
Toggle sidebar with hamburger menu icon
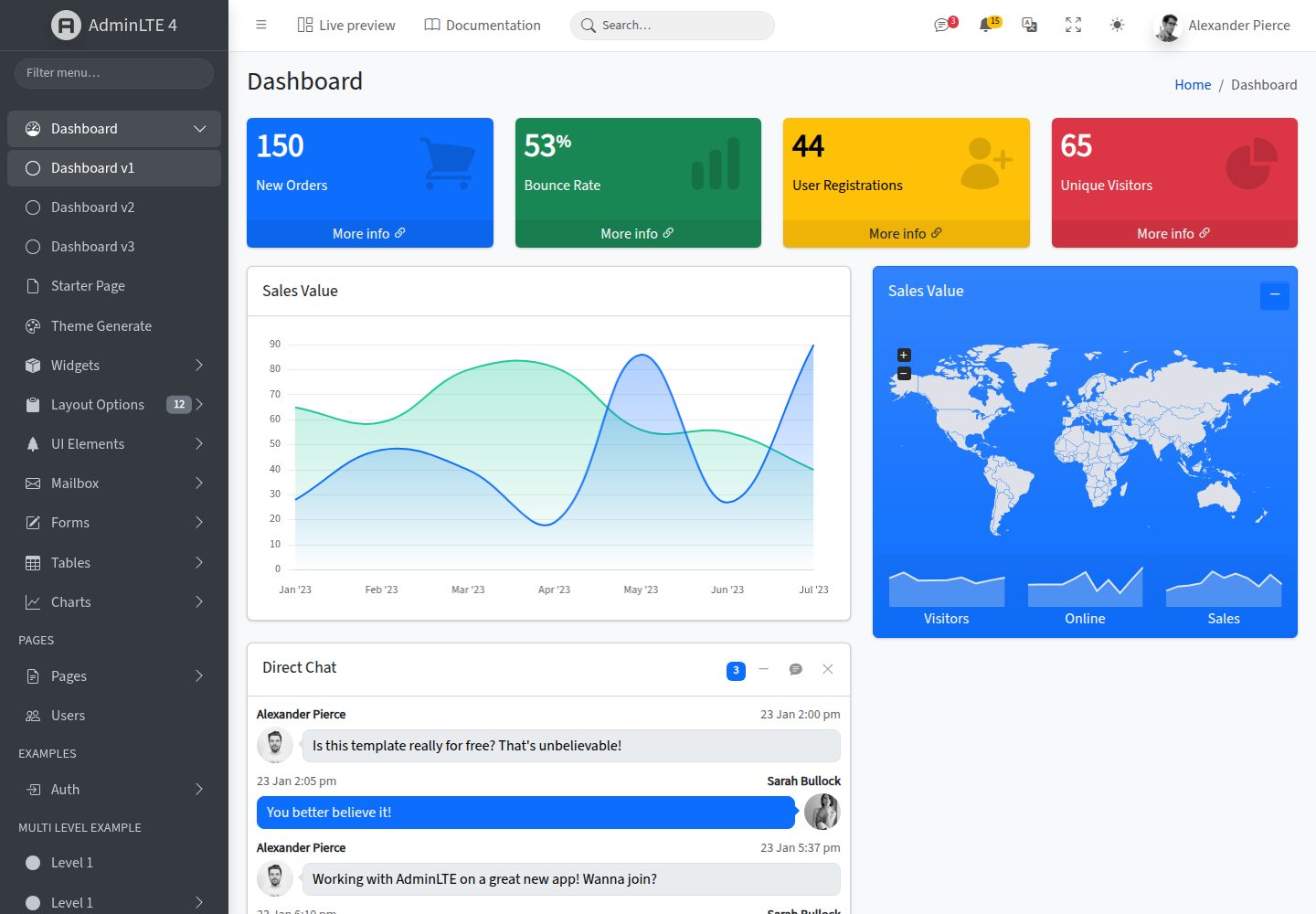(261, 25)
